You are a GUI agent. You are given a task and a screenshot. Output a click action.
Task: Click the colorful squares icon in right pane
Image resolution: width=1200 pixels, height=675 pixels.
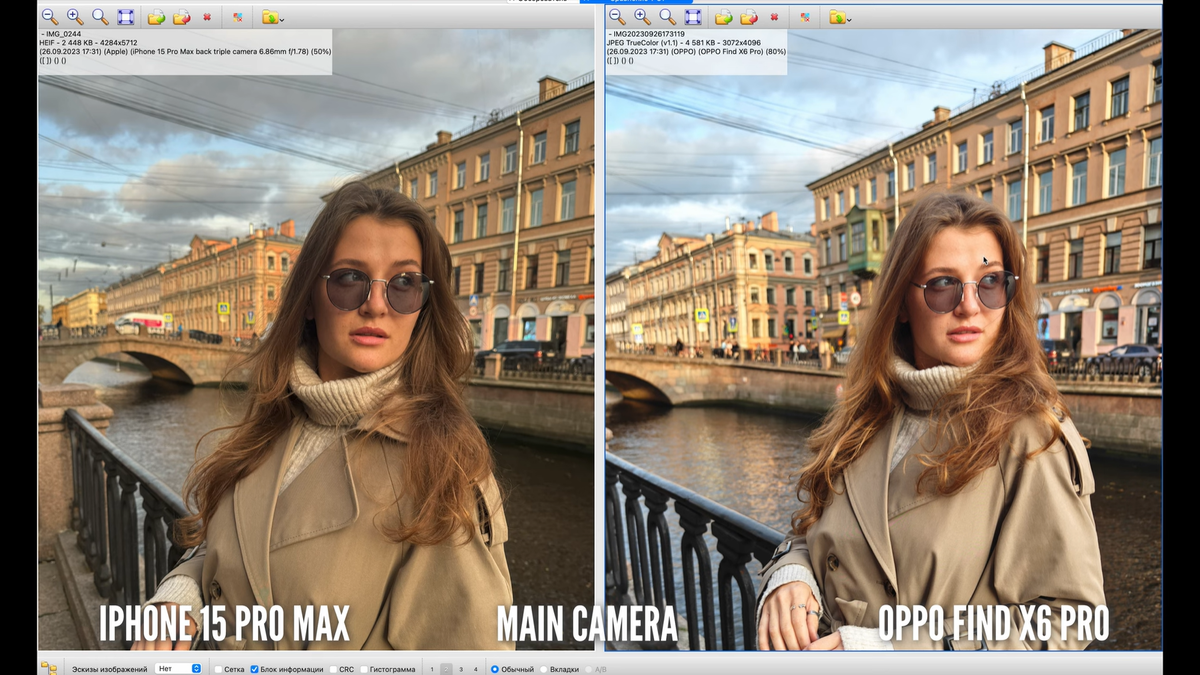pyautogui.click(x=805, y=17)
